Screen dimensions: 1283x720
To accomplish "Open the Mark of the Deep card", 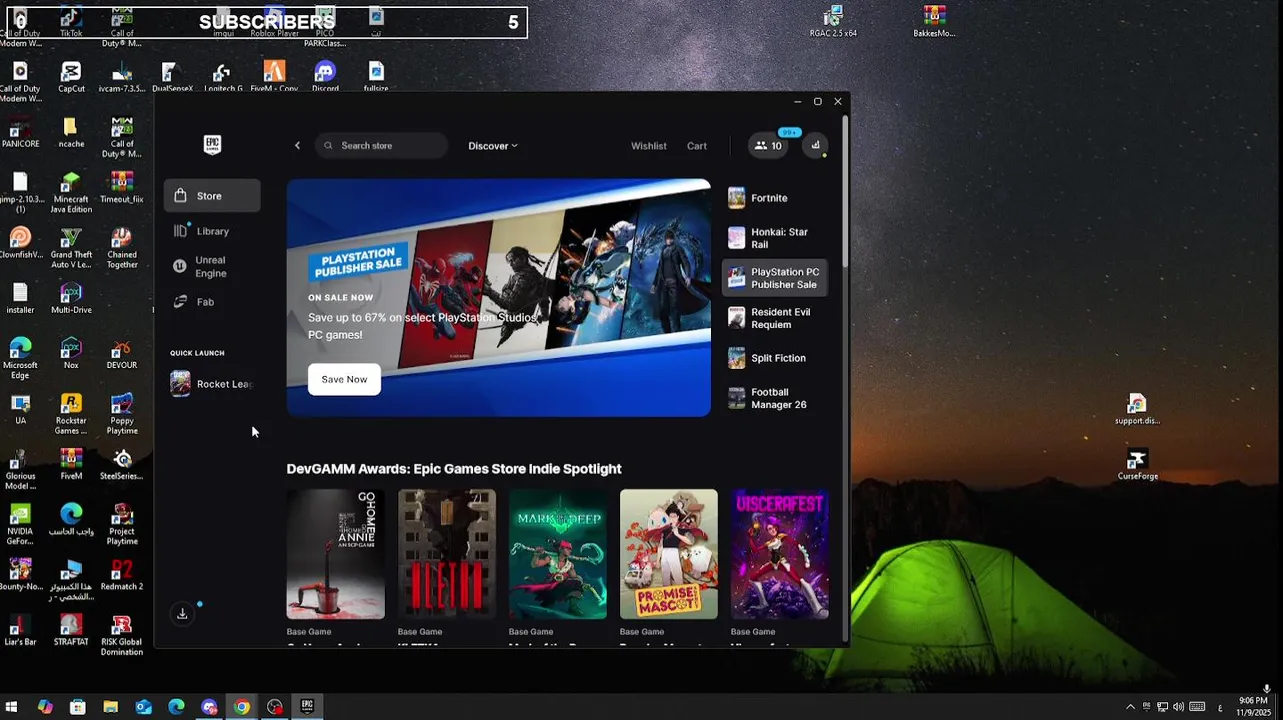I will click(x=557, y=554).
